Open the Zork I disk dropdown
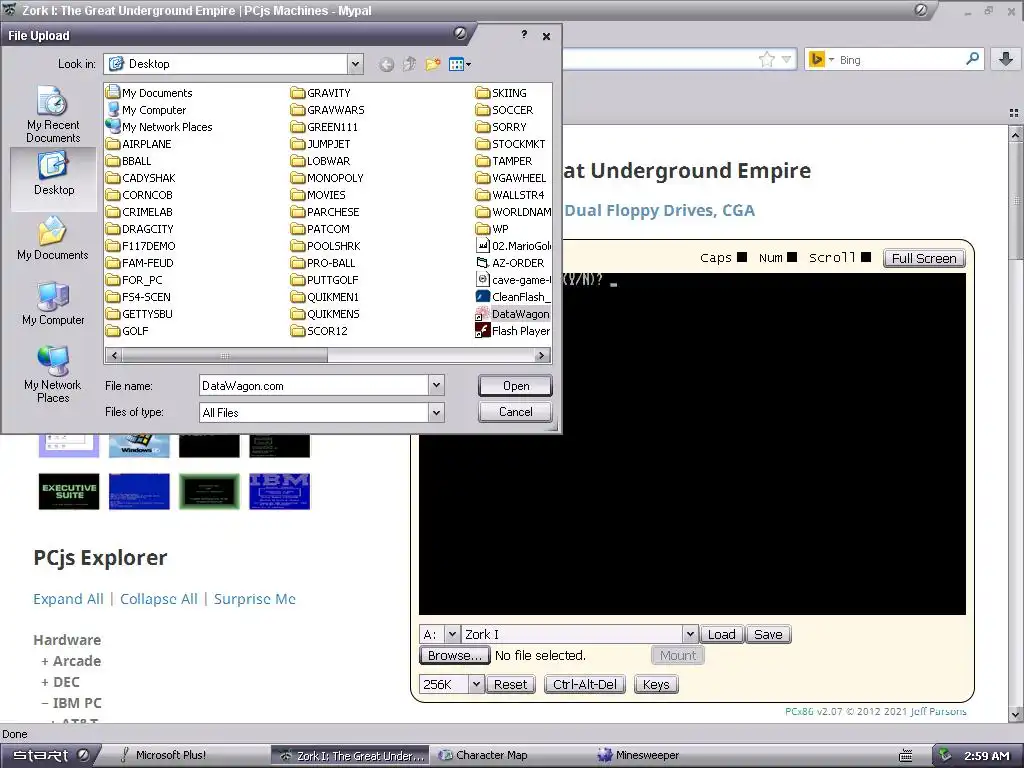The image size is (1024, 768). [x=690, y=634]
